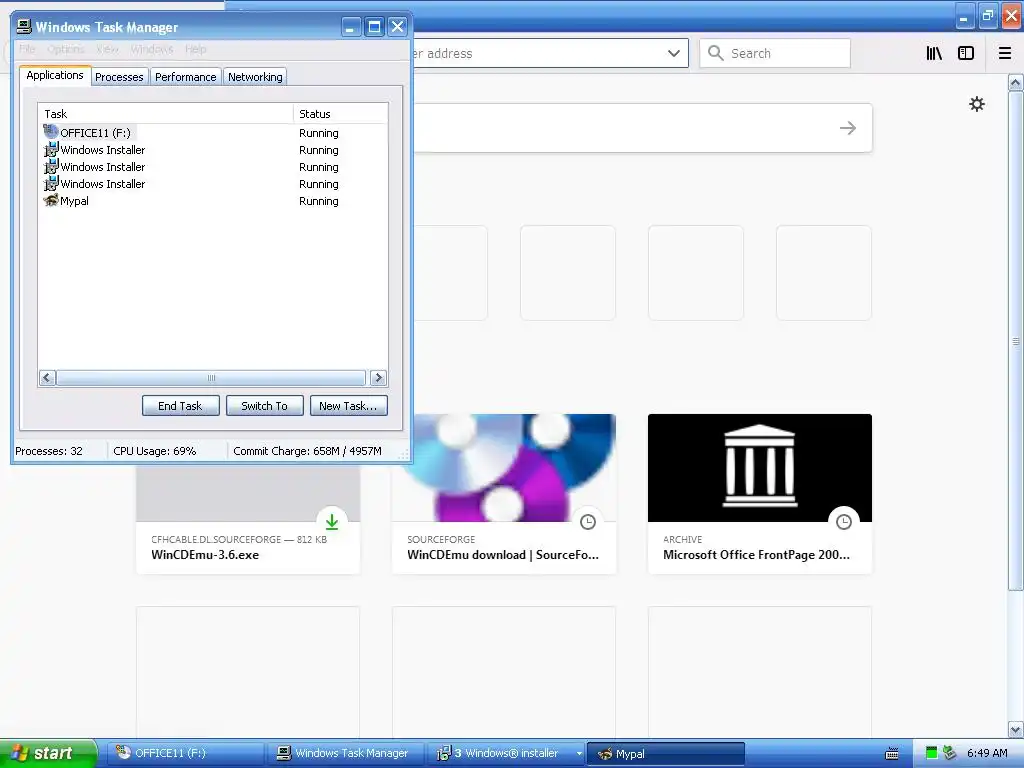The height and width of the screenshot is (768, 1024).
Task: Click the Search field in Mypal toolbar
Action: coord(775,53)
